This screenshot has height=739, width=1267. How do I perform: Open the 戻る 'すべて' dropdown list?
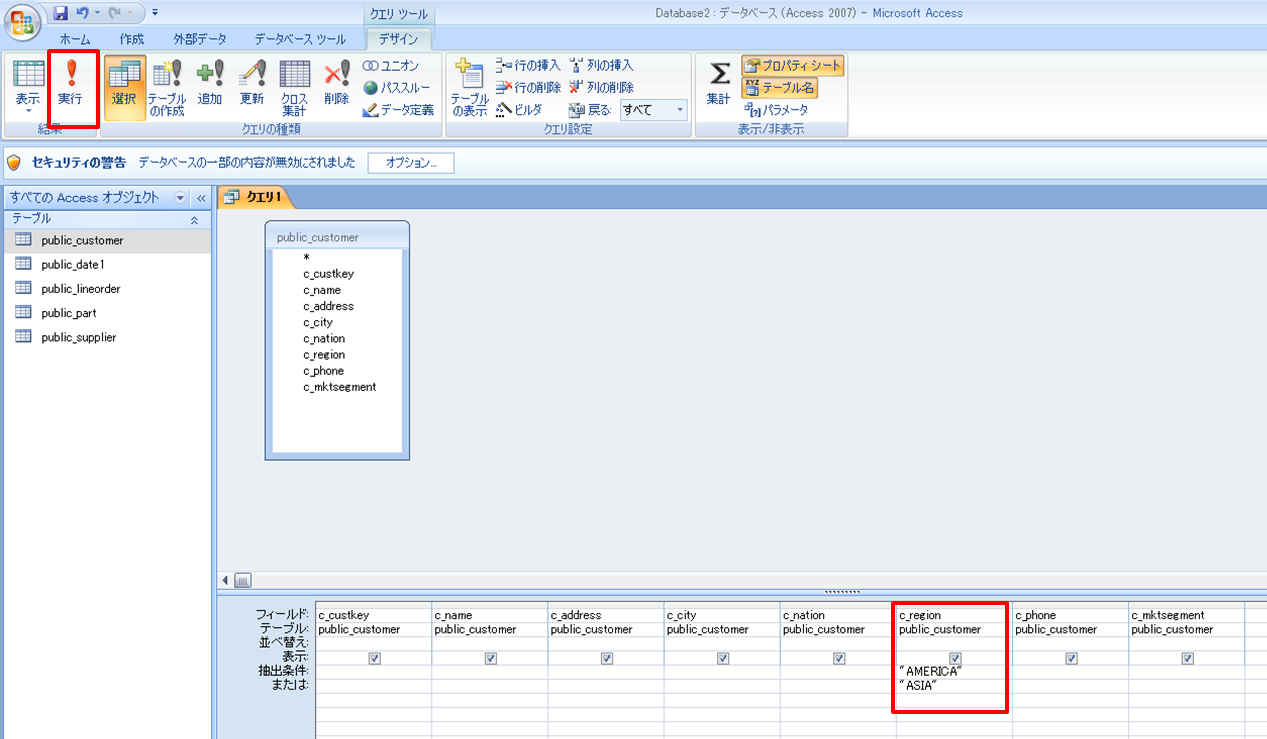pyautogui.click(x=680, y=110)
